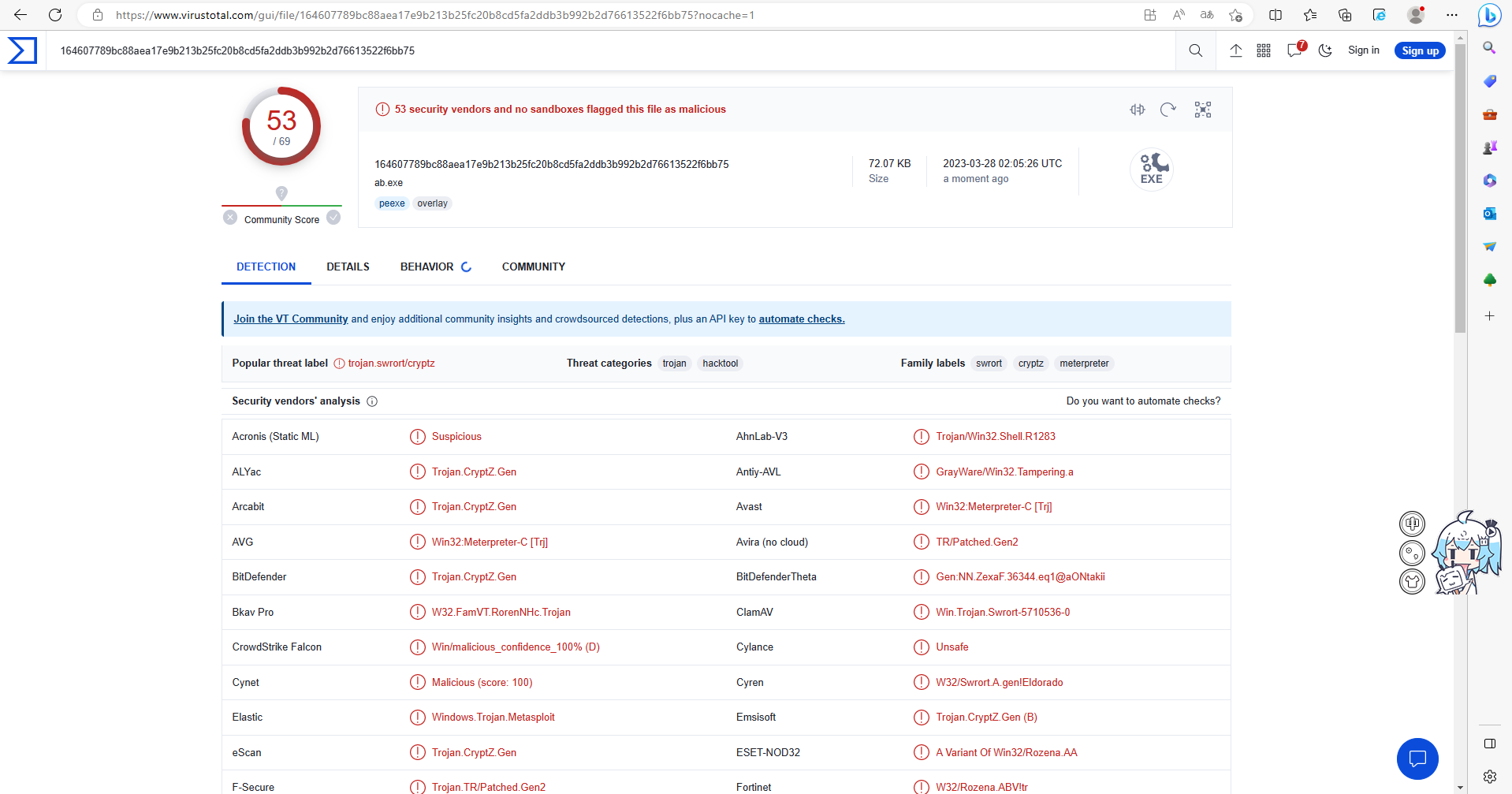This screenshot has width=1512, height=794.
Task: Click the sidebar search magnifier icon
Action: 1489,48
